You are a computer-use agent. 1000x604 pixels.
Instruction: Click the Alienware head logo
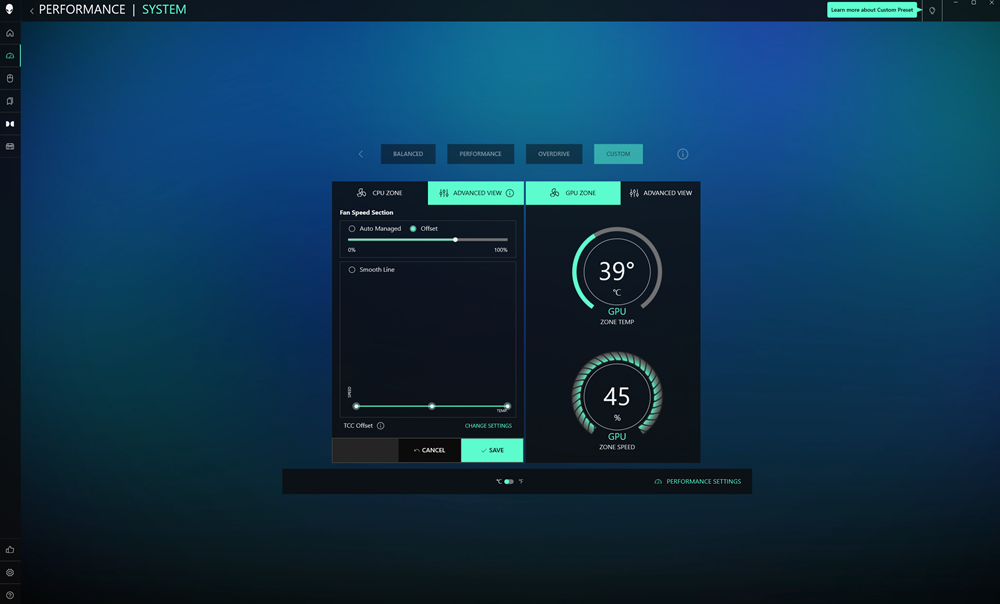click(x=10, y=9)
